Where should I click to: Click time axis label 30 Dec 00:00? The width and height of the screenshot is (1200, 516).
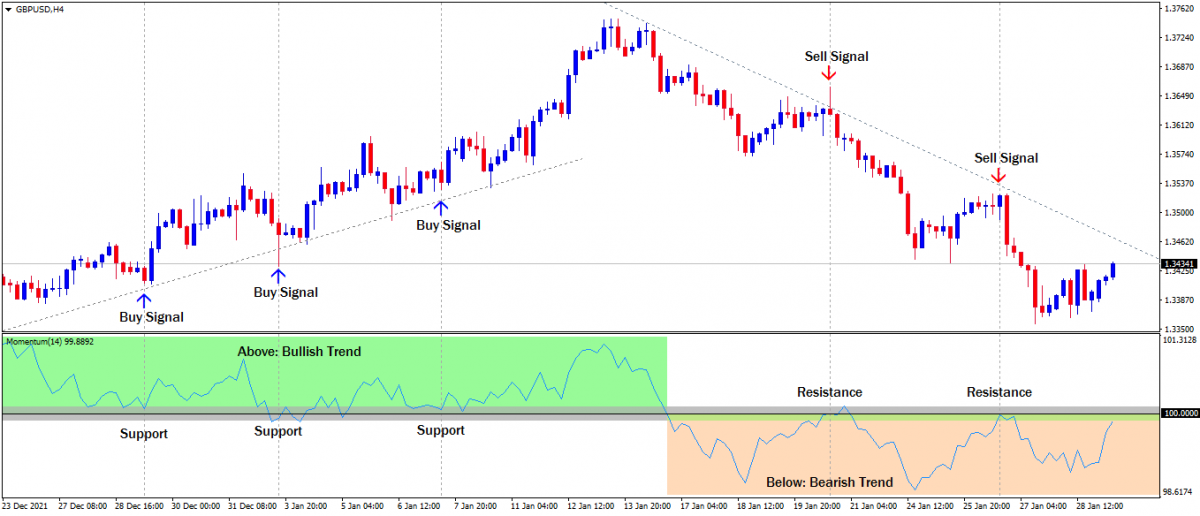[x=198, y=506]
